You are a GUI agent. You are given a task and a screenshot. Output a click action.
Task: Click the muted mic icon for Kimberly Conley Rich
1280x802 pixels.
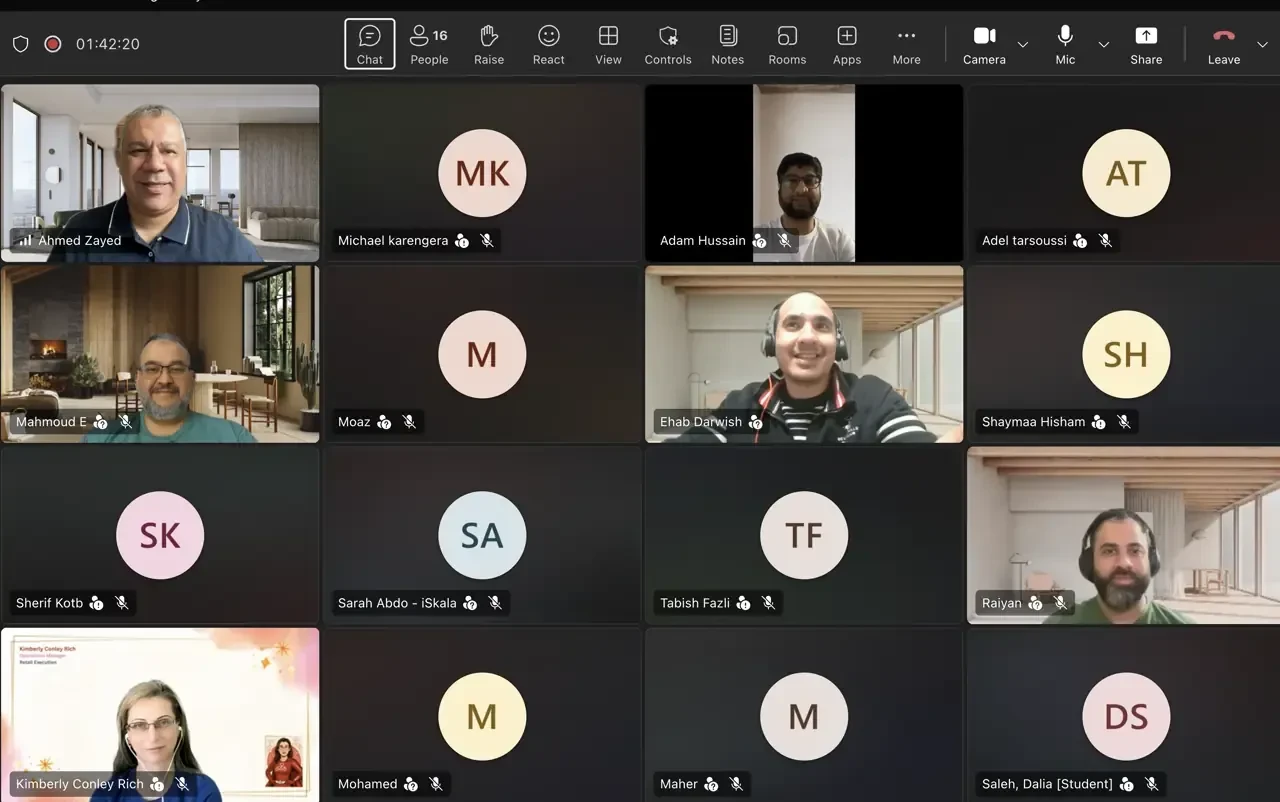(x=182, y=784)
